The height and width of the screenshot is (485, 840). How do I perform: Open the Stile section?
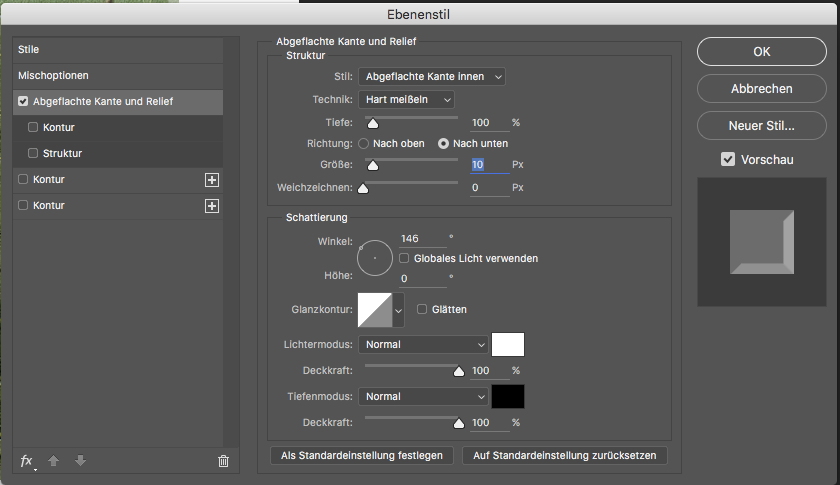[x=118, y=50]
